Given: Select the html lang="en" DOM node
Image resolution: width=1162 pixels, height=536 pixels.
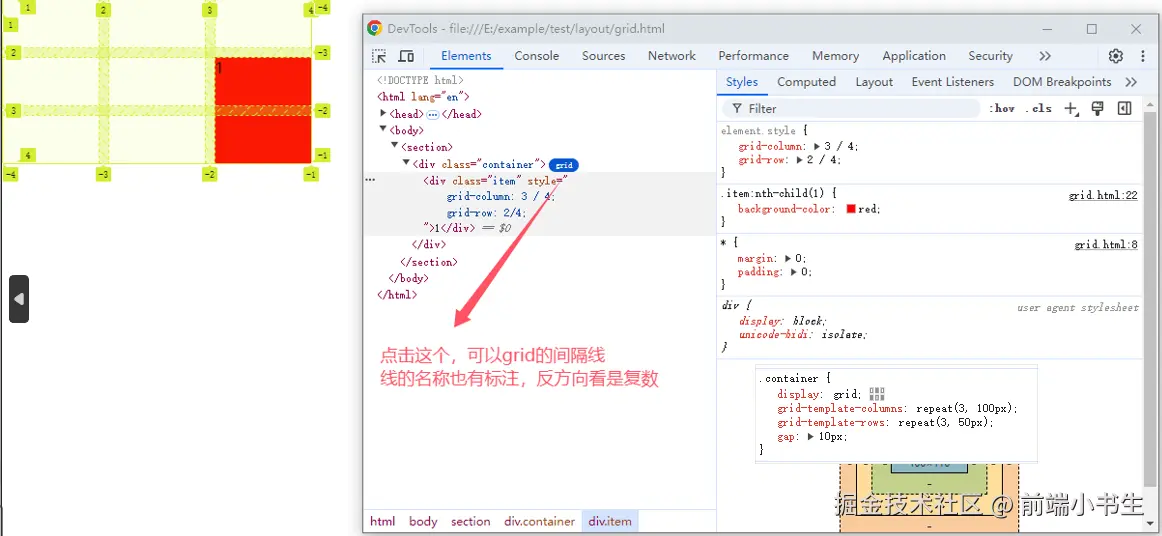Looking at the screenshot, I should [x=423, y=97].
